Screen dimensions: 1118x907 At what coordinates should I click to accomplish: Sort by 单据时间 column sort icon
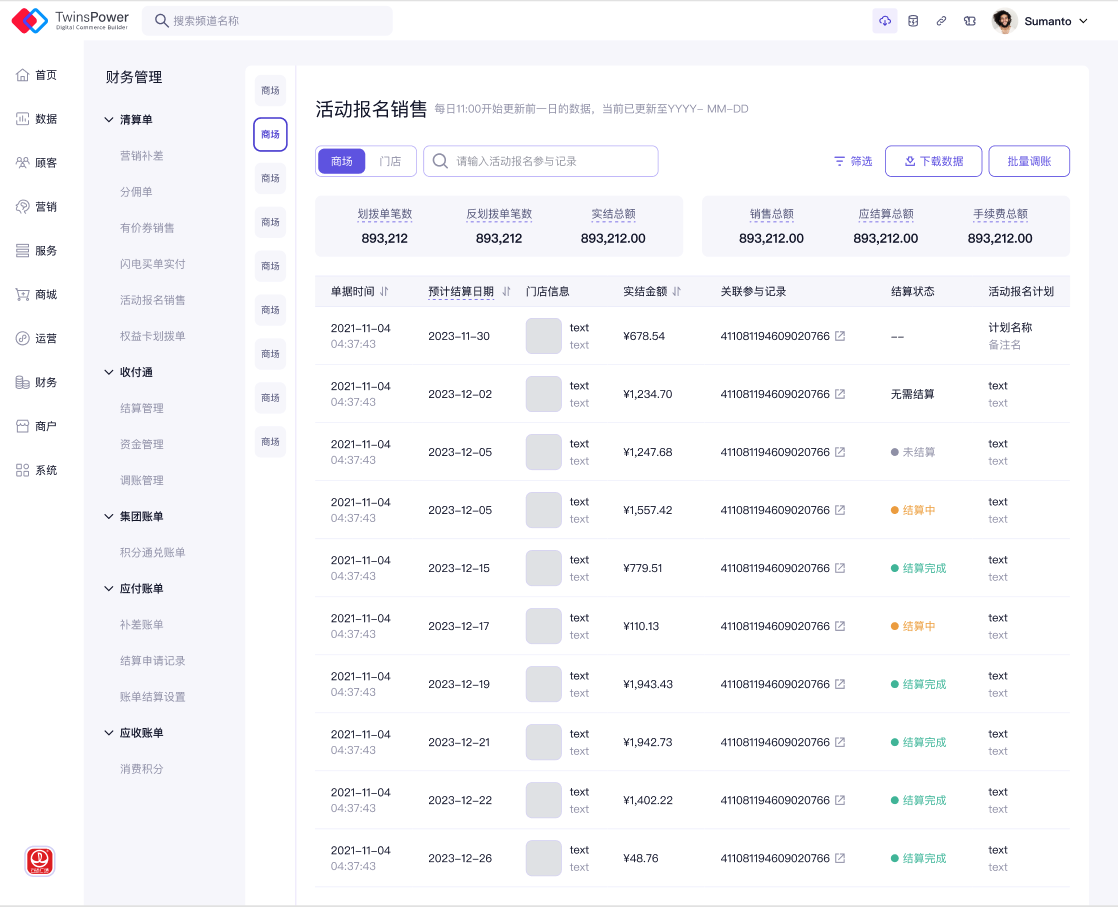384,292
